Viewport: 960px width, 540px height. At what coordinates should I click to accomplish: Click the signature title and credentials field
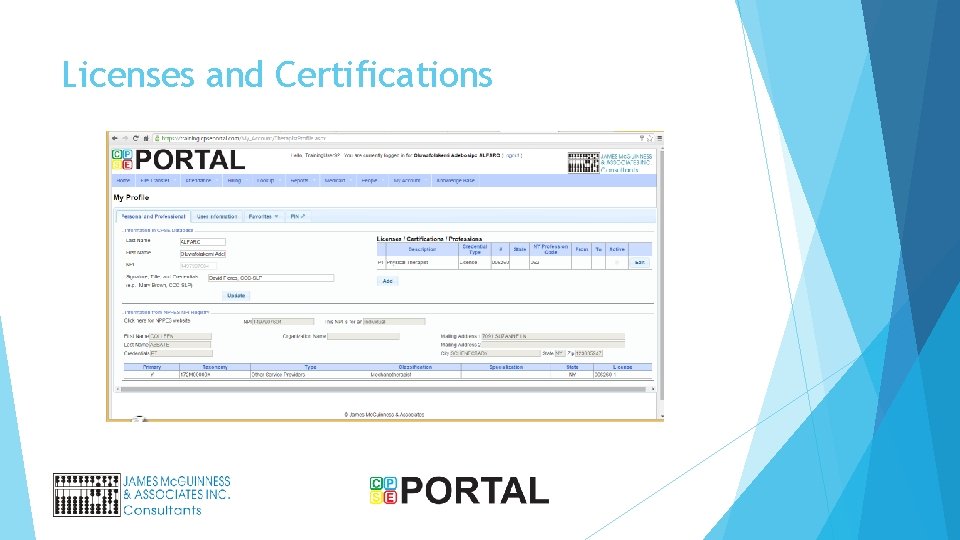(271, 278)
